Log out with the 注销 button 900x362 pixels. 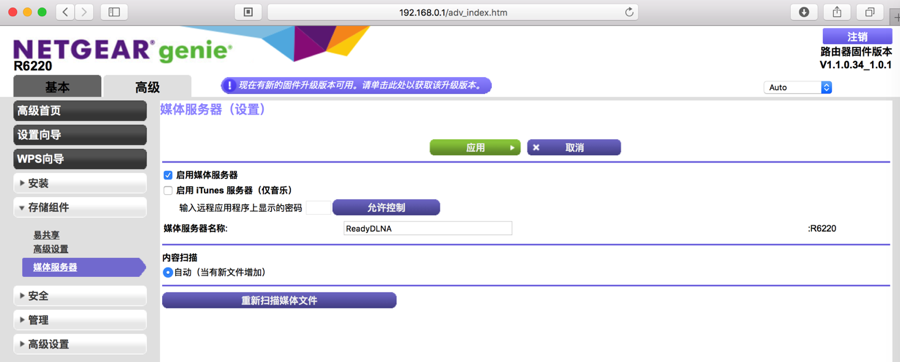pos(858,37)
